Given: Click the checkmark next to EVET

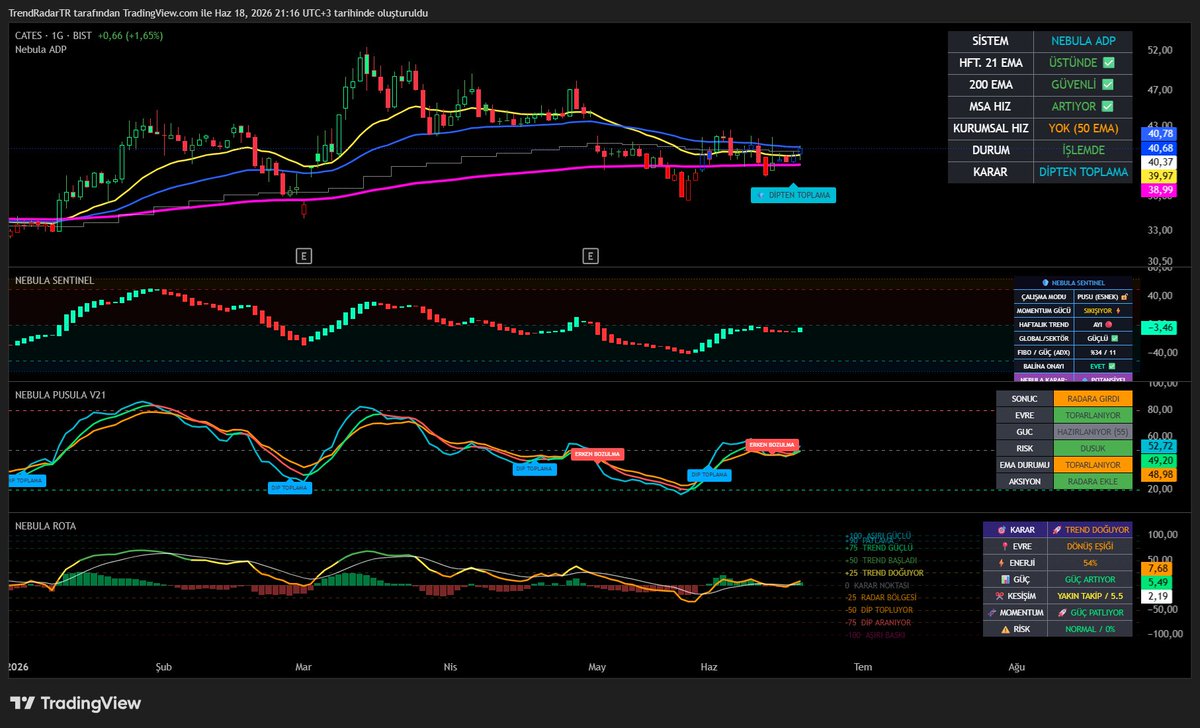Looking at the screenshot, I should [1112, 366].
